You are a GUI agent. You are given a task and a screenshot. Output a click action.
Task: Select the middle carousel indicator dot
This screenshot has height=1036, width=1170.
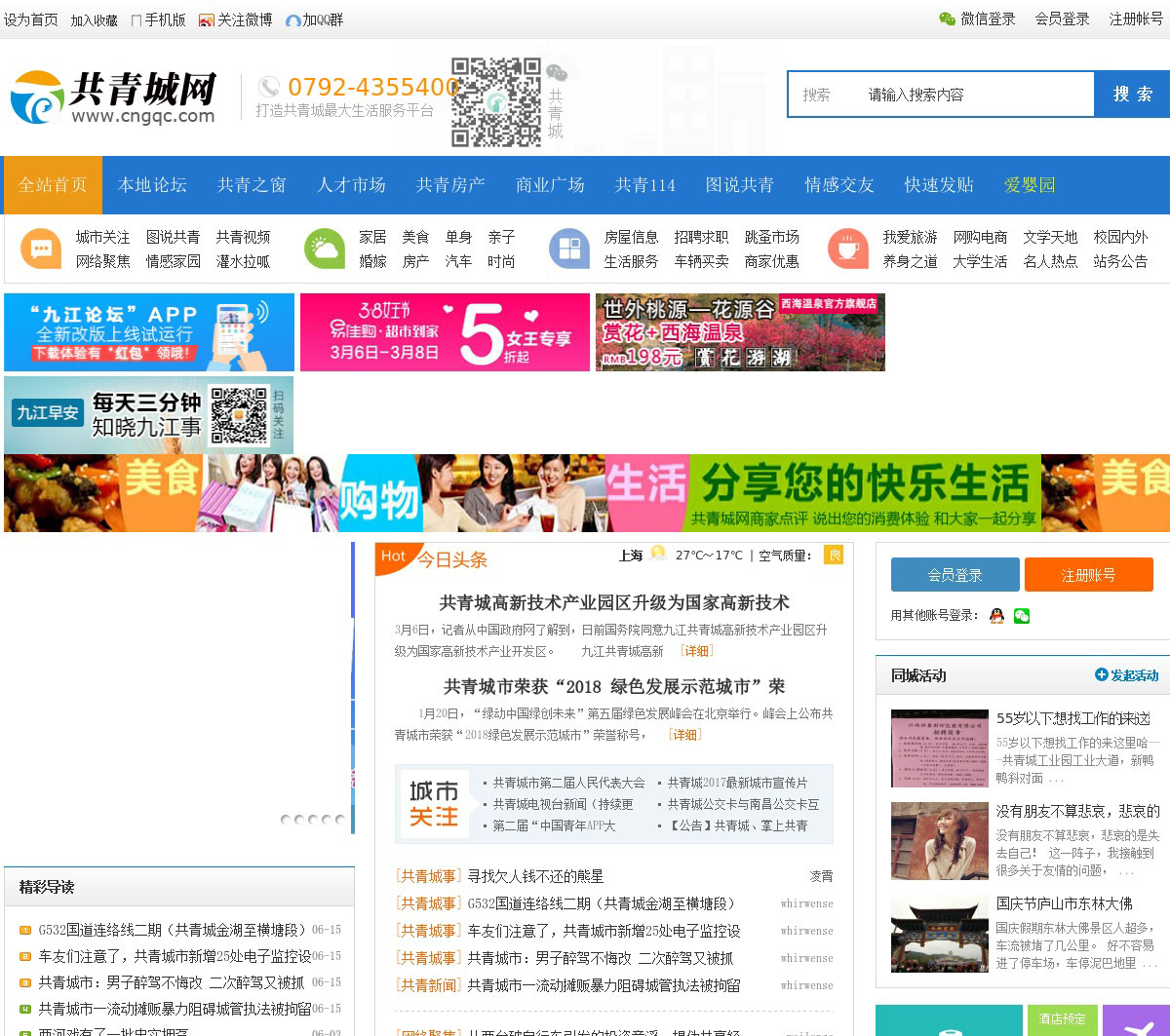(x=313, y=820)
